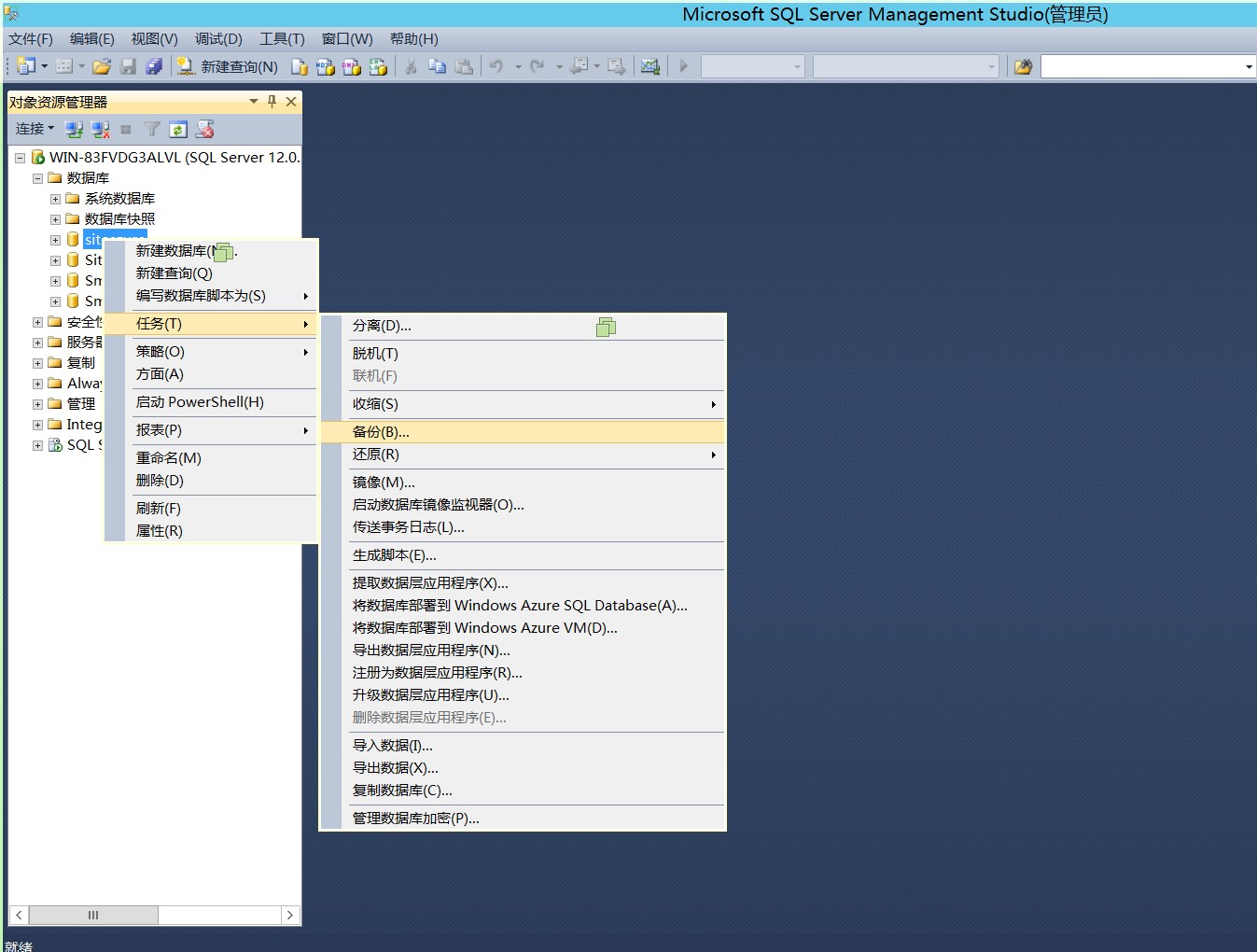Click the 连接对象资源管理器 icon
Image resolution: width=1257 pixels, height=952 pixels.
pyautogui.click(x=74, y=129)
